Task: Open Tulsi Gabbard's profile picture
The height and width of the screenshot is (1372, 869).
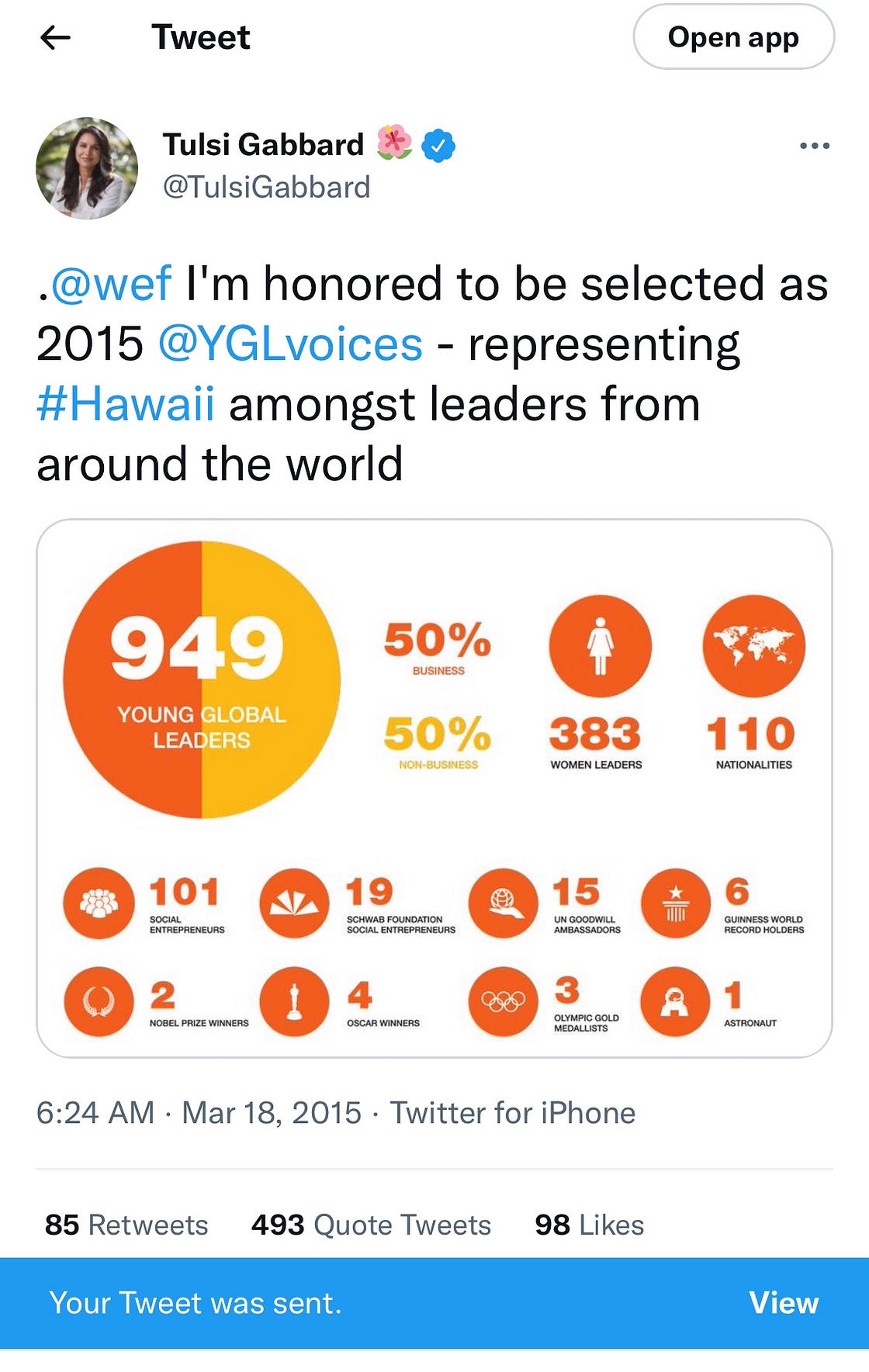Action: point(87,168)
